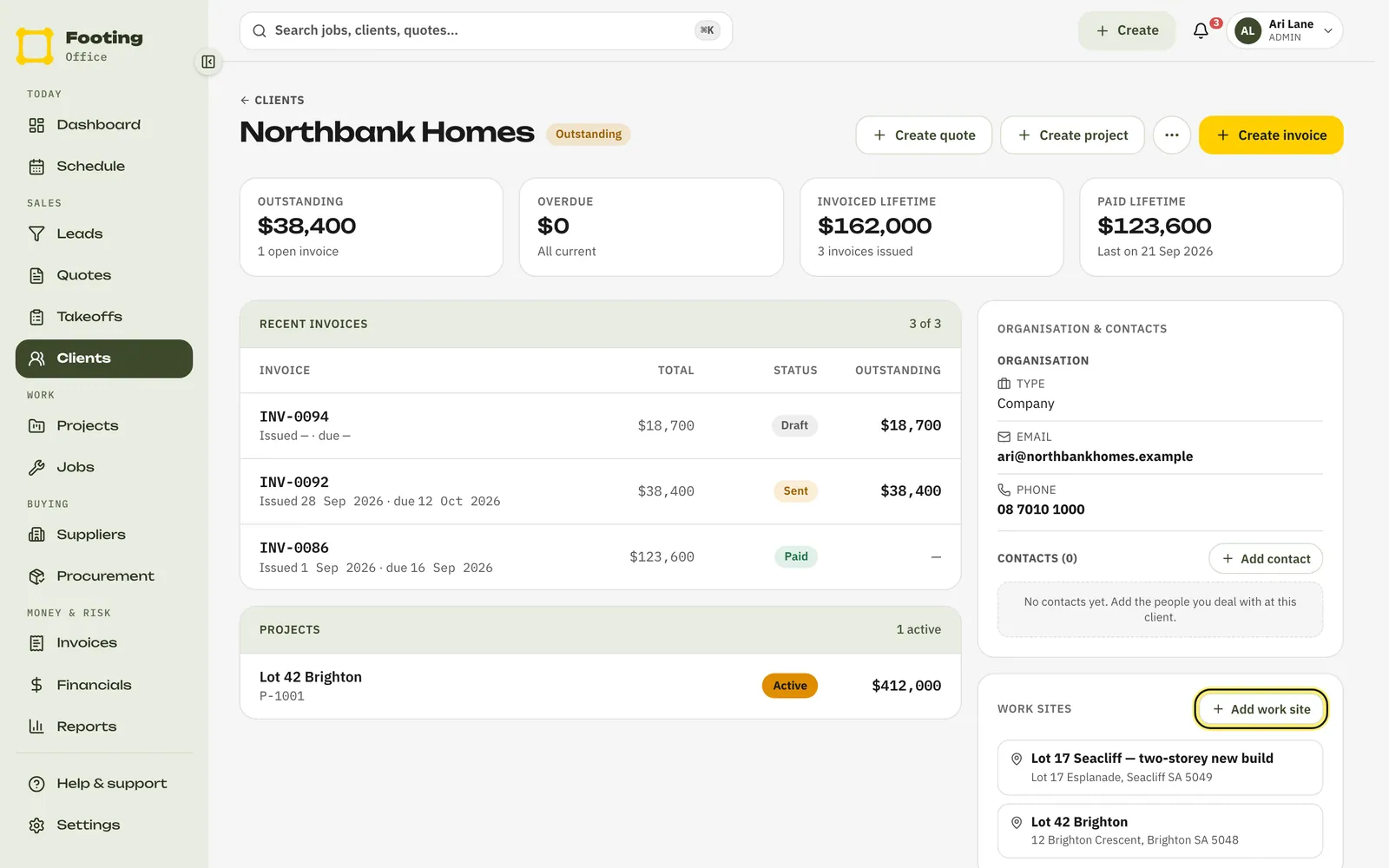Click the Suppliers building icon

[x=36, y=535]
